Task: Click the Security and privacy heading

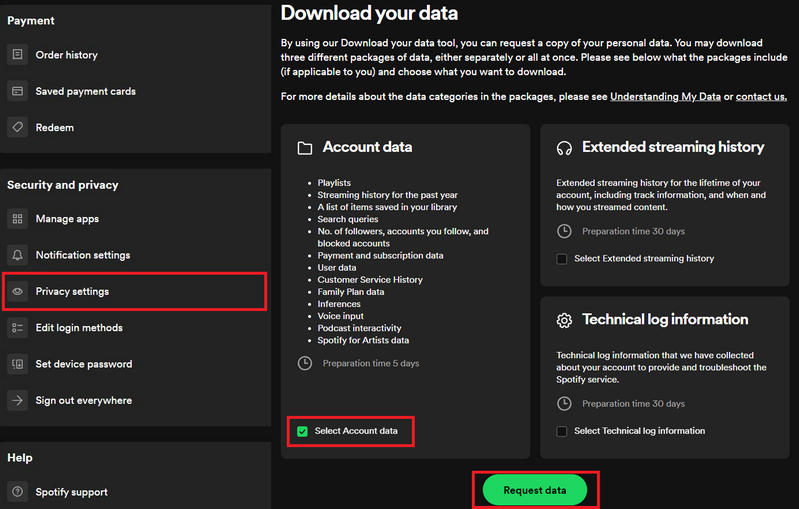Action: (63, 185)
